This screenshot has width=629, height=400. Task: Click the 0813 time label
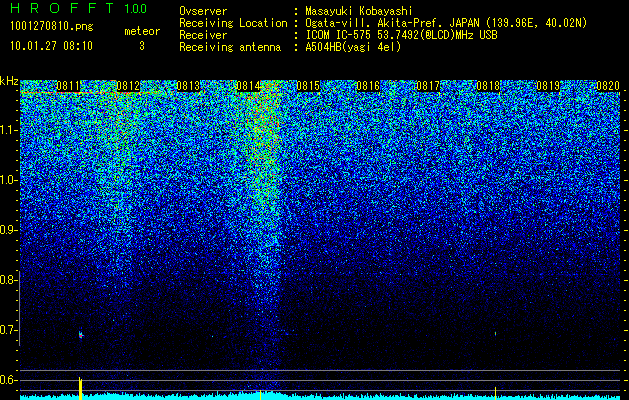click(188, 86)
